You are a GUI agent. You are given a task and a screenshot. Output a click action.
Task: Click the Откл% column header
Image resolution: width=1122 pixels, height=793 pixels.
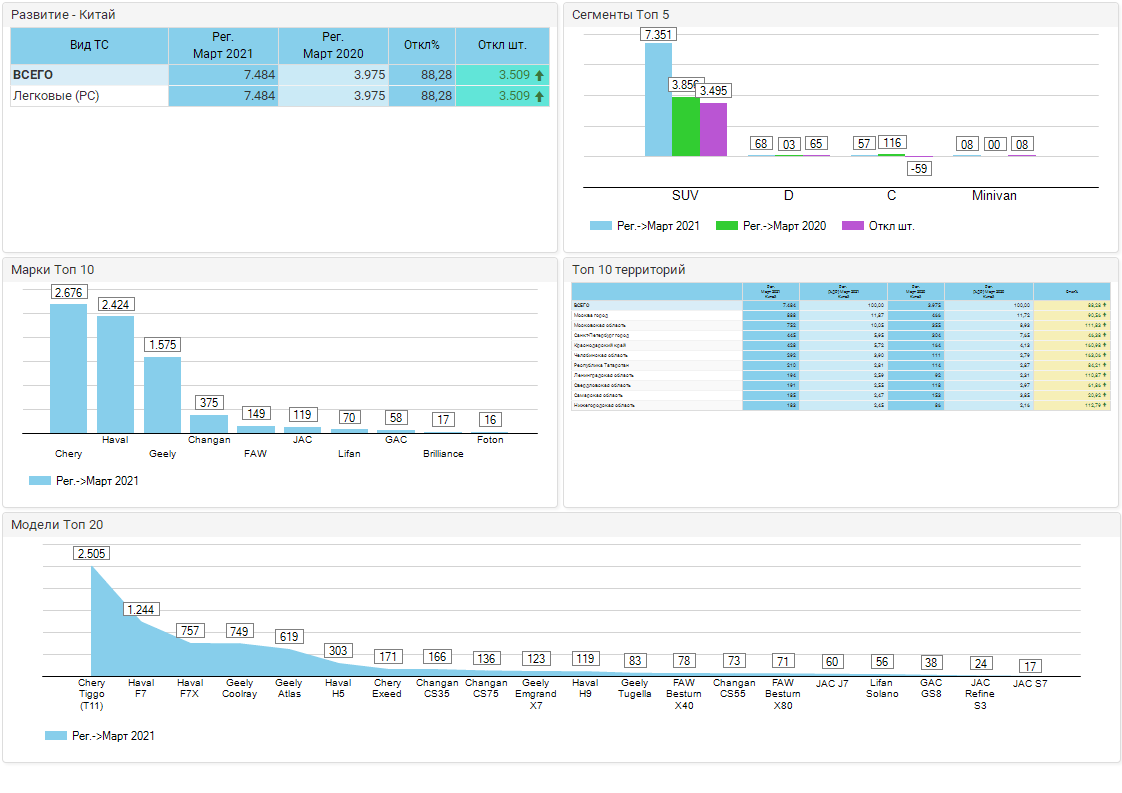421,45
